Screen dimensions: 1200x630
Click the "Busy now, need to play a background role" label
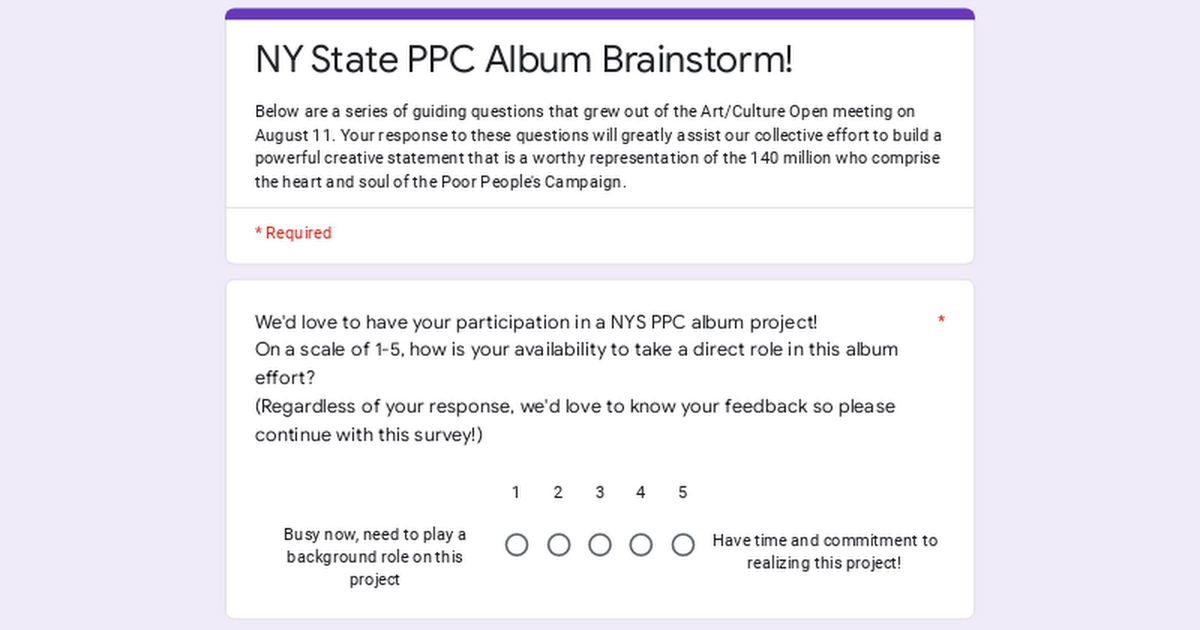375,557
